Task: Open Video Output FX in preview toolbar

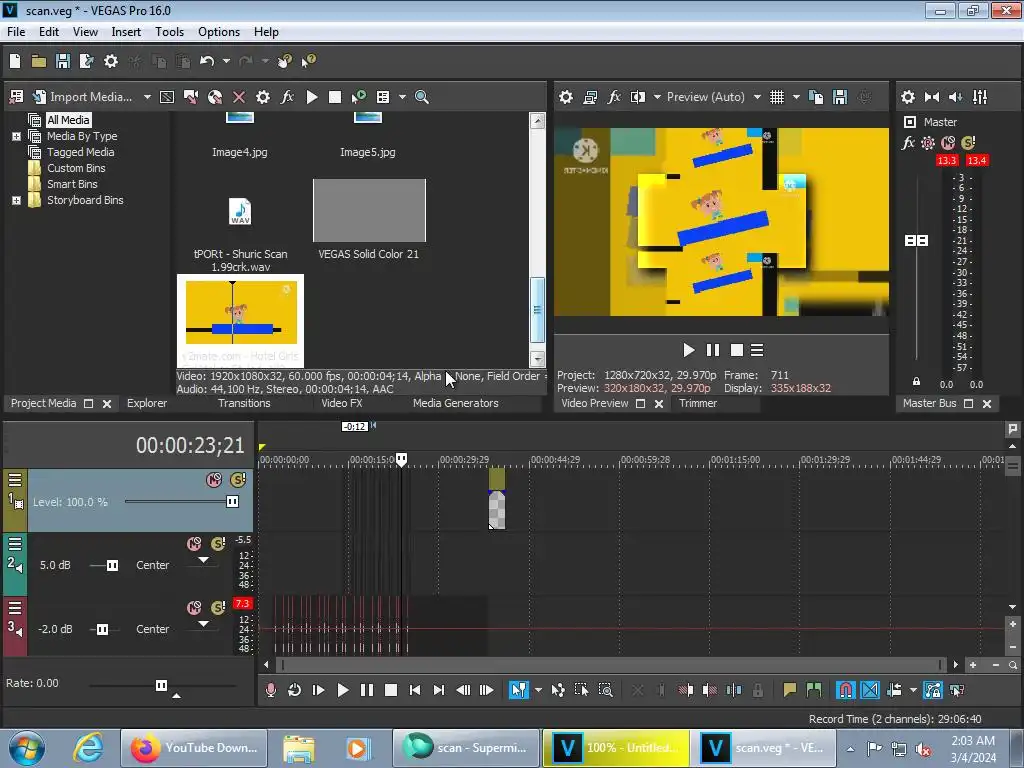Action: [x=614, y=97]
